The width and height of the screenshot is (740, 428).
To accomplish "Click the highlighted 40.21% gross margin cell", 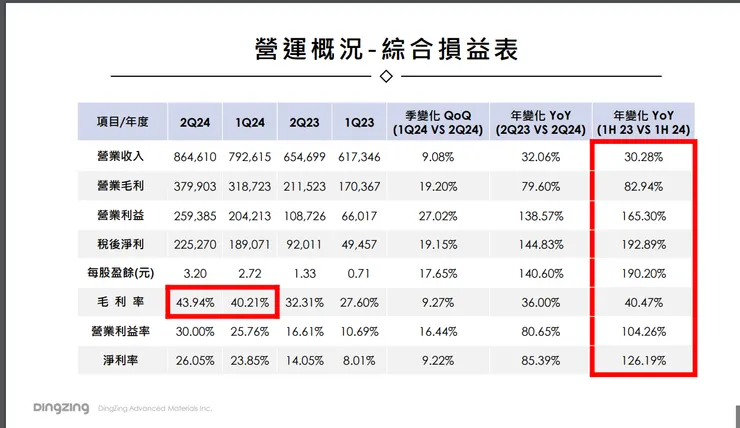I will 250,302.
